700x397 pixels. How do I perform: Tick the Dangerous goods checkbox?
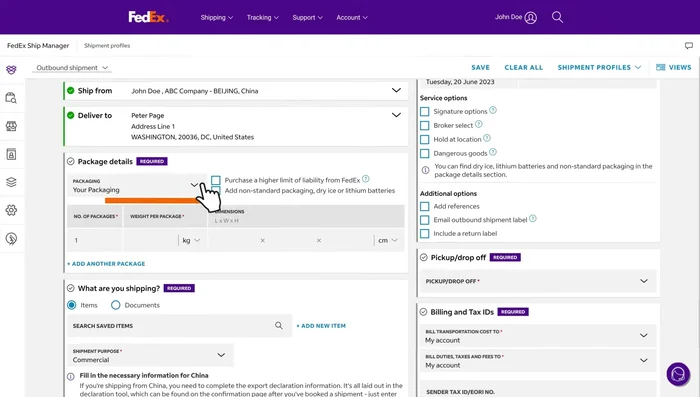click(425, 153)
